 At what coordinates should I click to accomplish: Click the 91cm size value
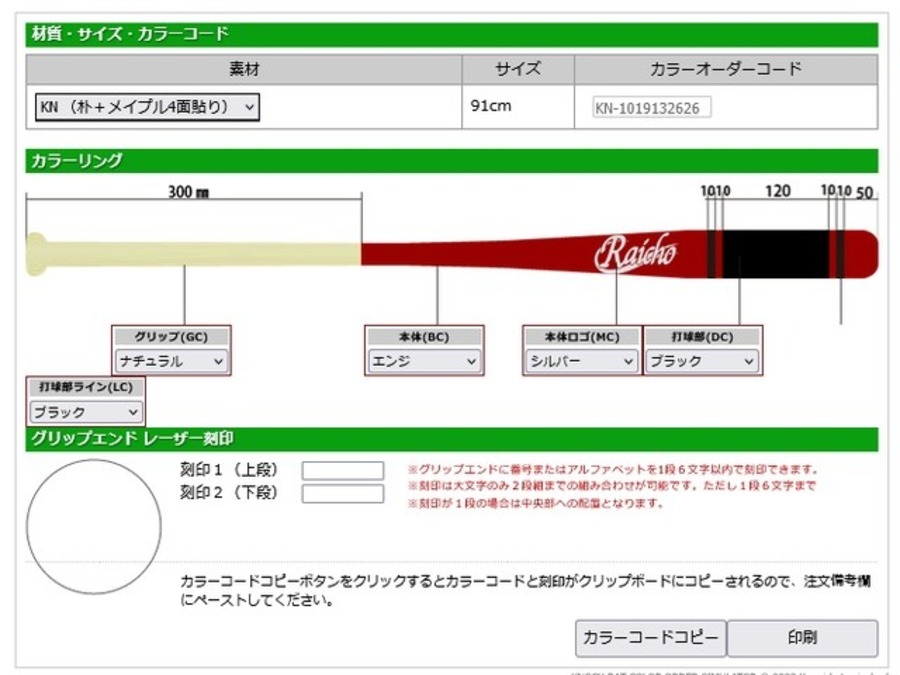[491, 106]
